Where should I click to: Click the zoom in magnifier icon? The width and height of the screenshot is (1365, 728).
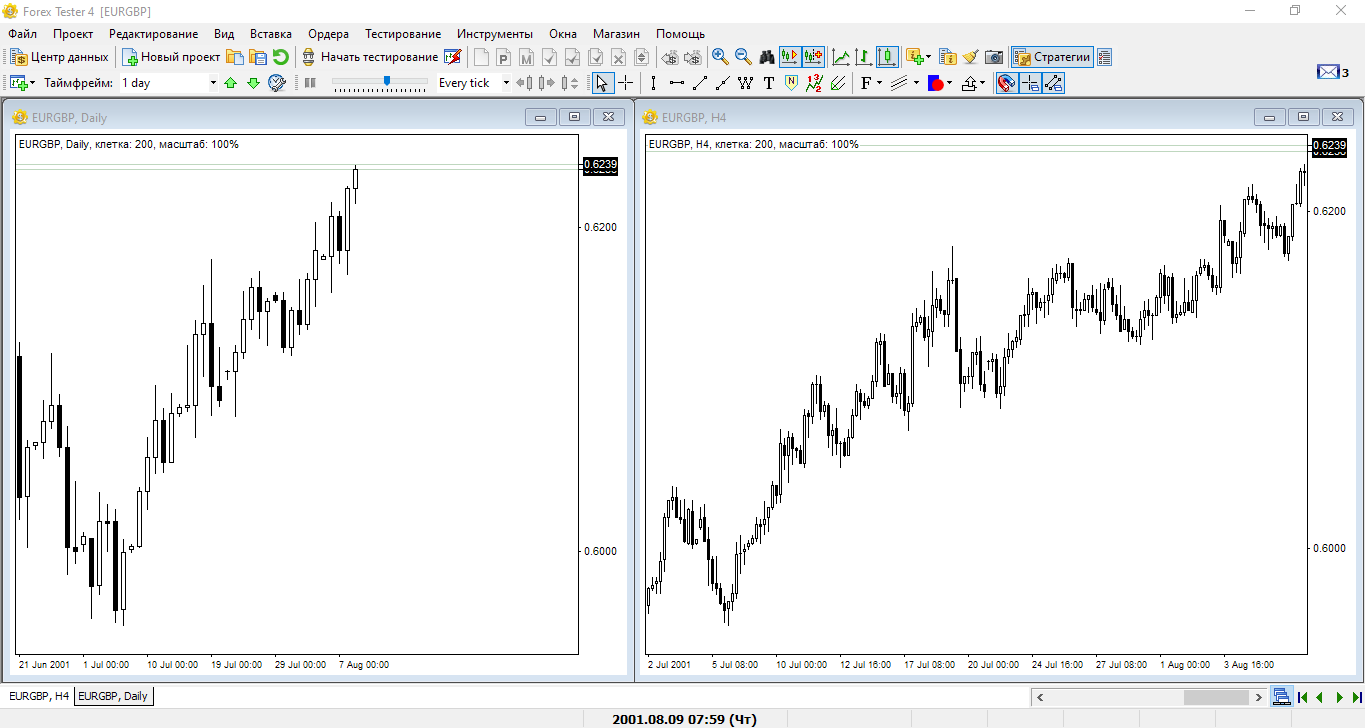pyautogui.click(x=719, y=57)
